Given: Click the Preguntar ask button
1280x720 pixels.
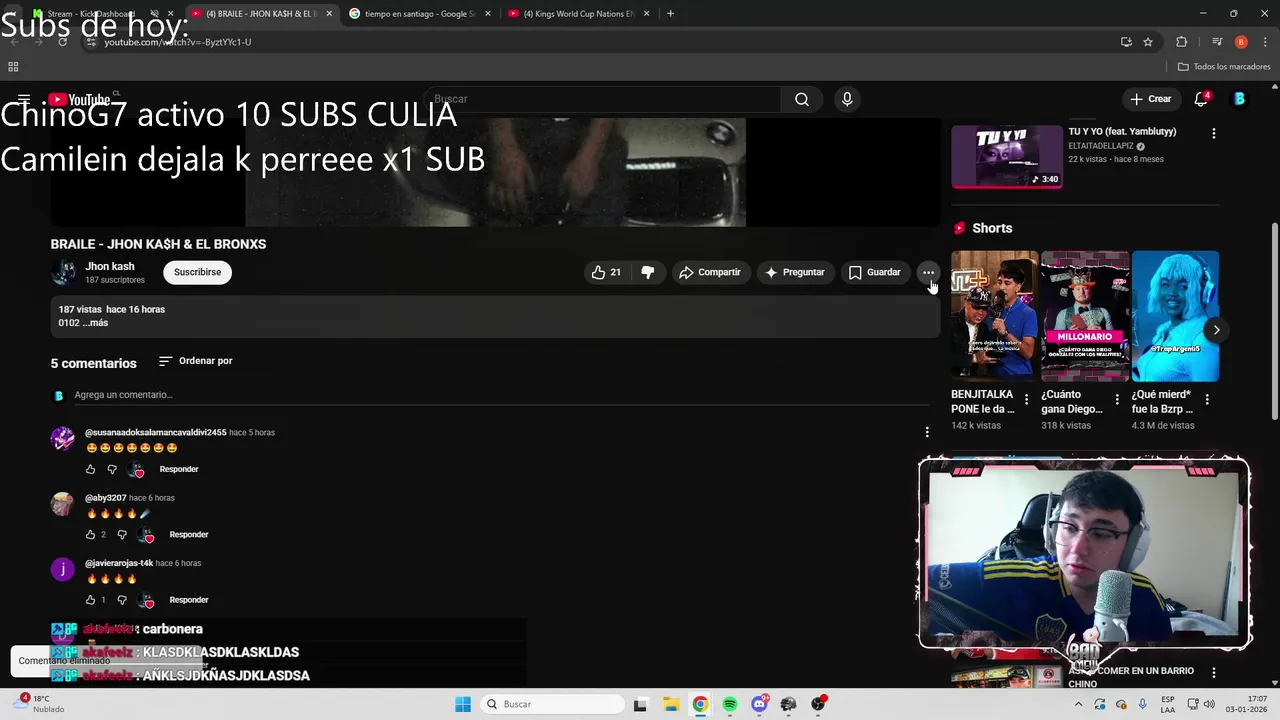Looking at the screenshot, I should (x=794, y=272).
